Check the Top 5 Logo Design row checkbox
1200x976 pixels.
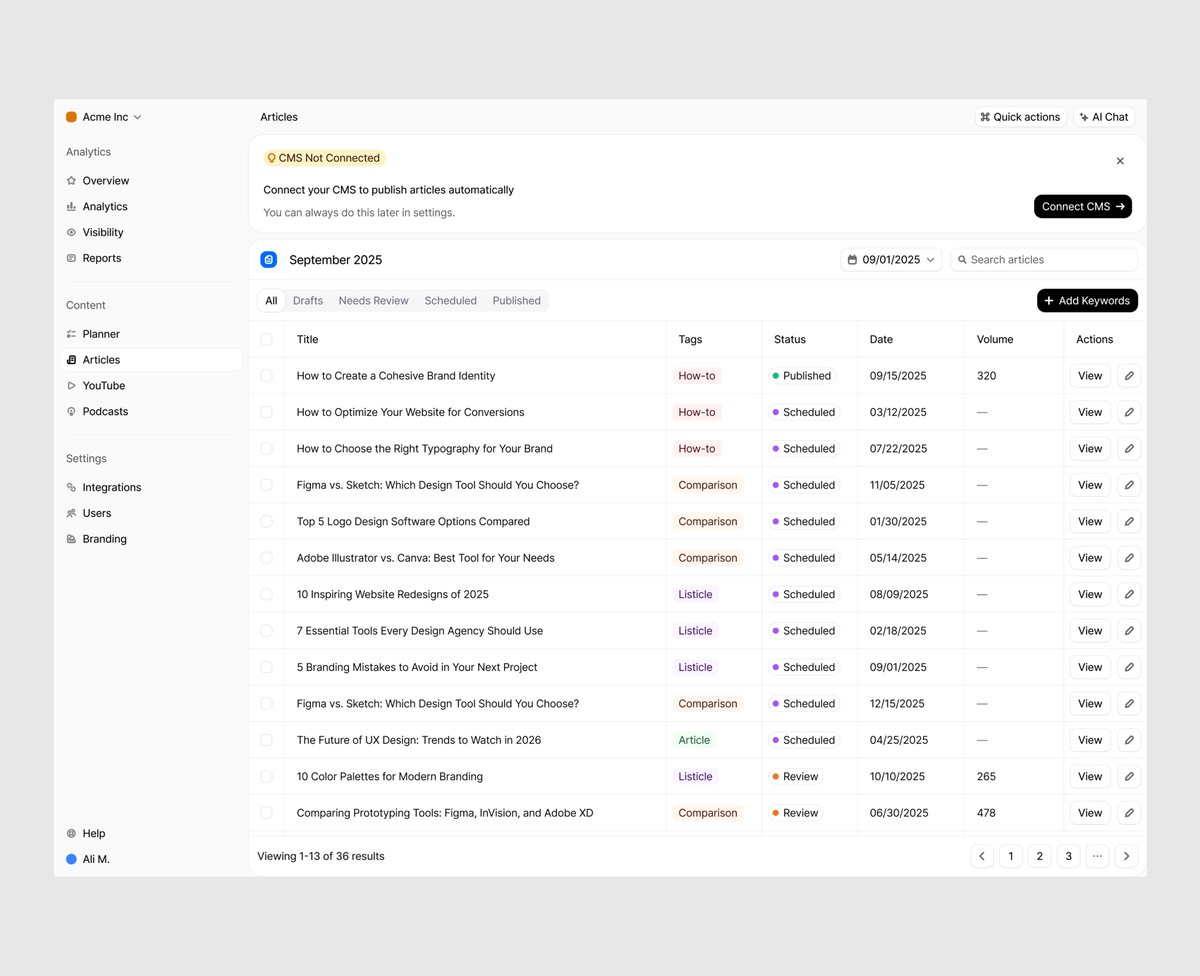(x=266, y=521)
